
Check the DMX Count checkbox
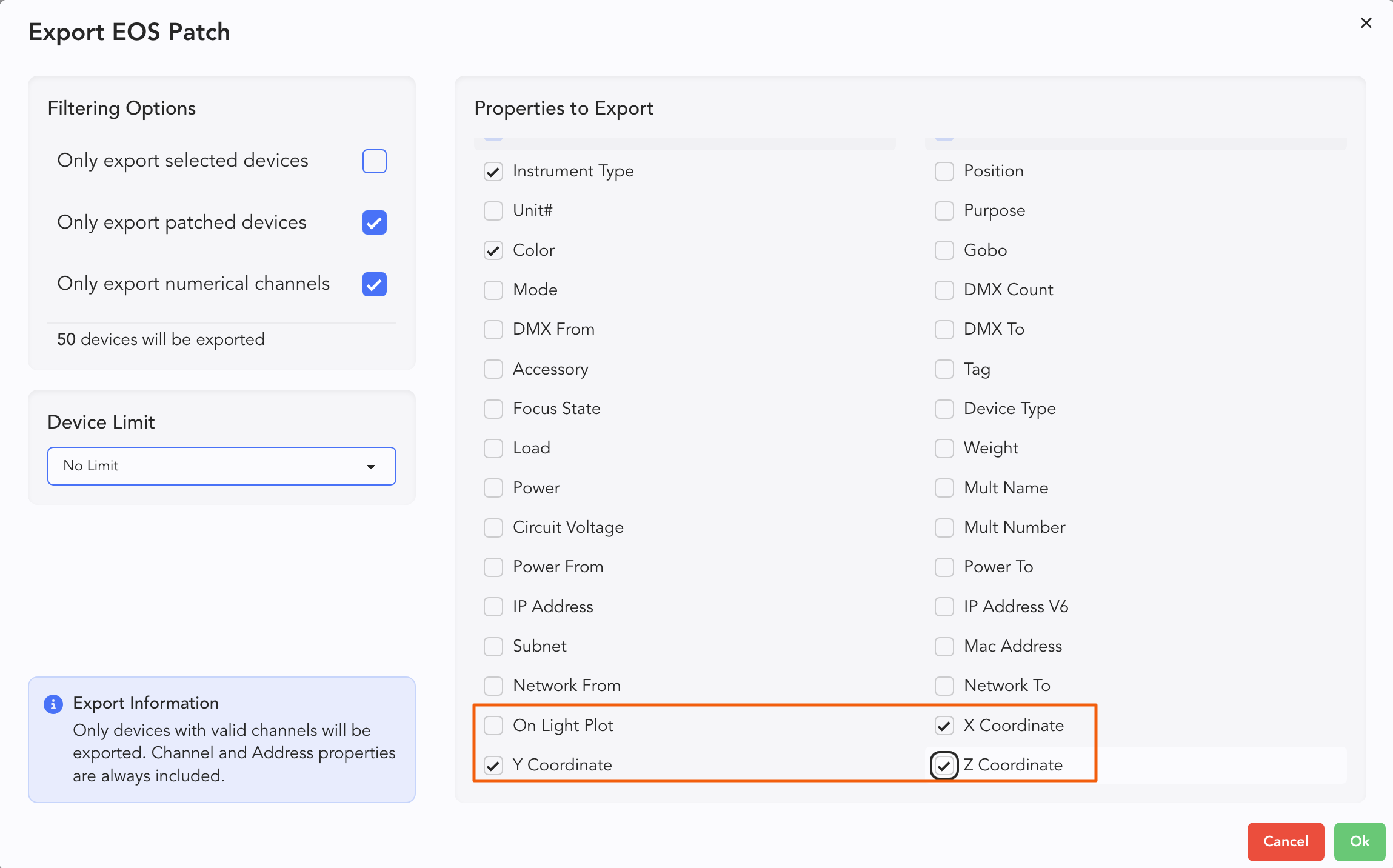[944, 290]
